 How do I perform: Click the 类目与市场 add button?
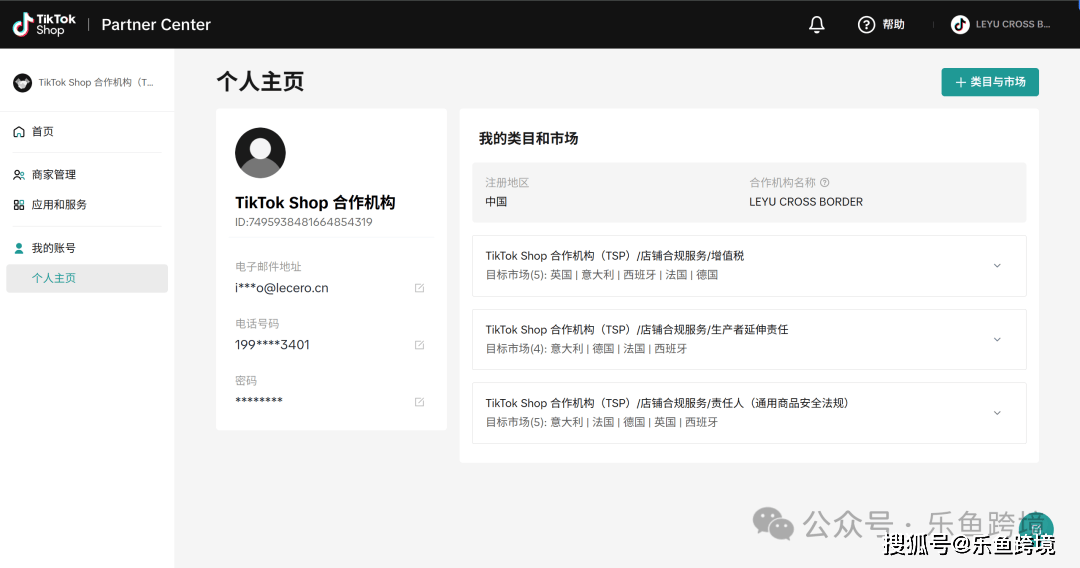(990, 82)
